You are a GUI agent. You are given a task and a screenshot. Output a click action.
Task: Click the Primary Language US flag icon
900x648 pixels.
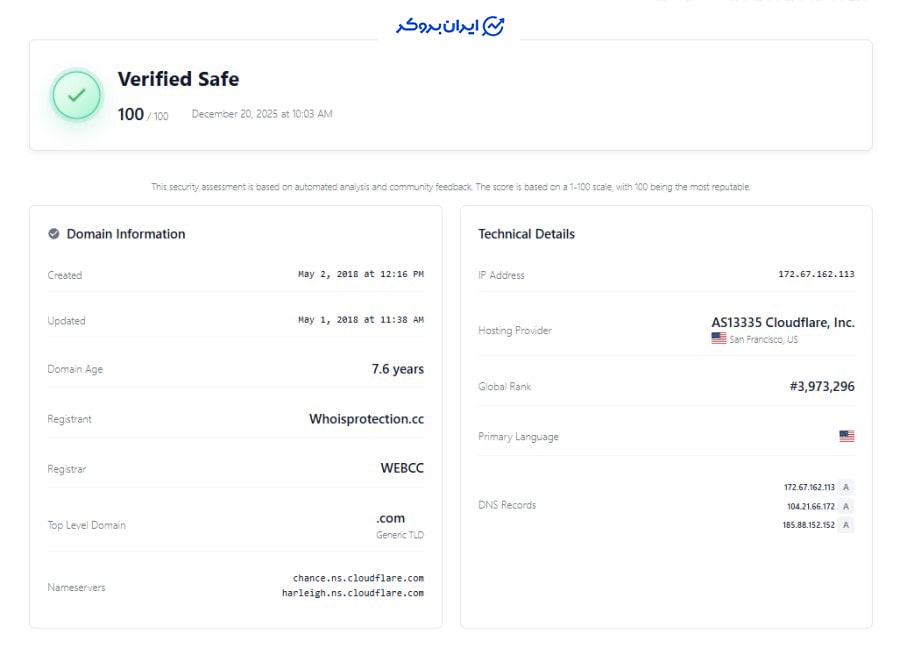click(847, 436)
